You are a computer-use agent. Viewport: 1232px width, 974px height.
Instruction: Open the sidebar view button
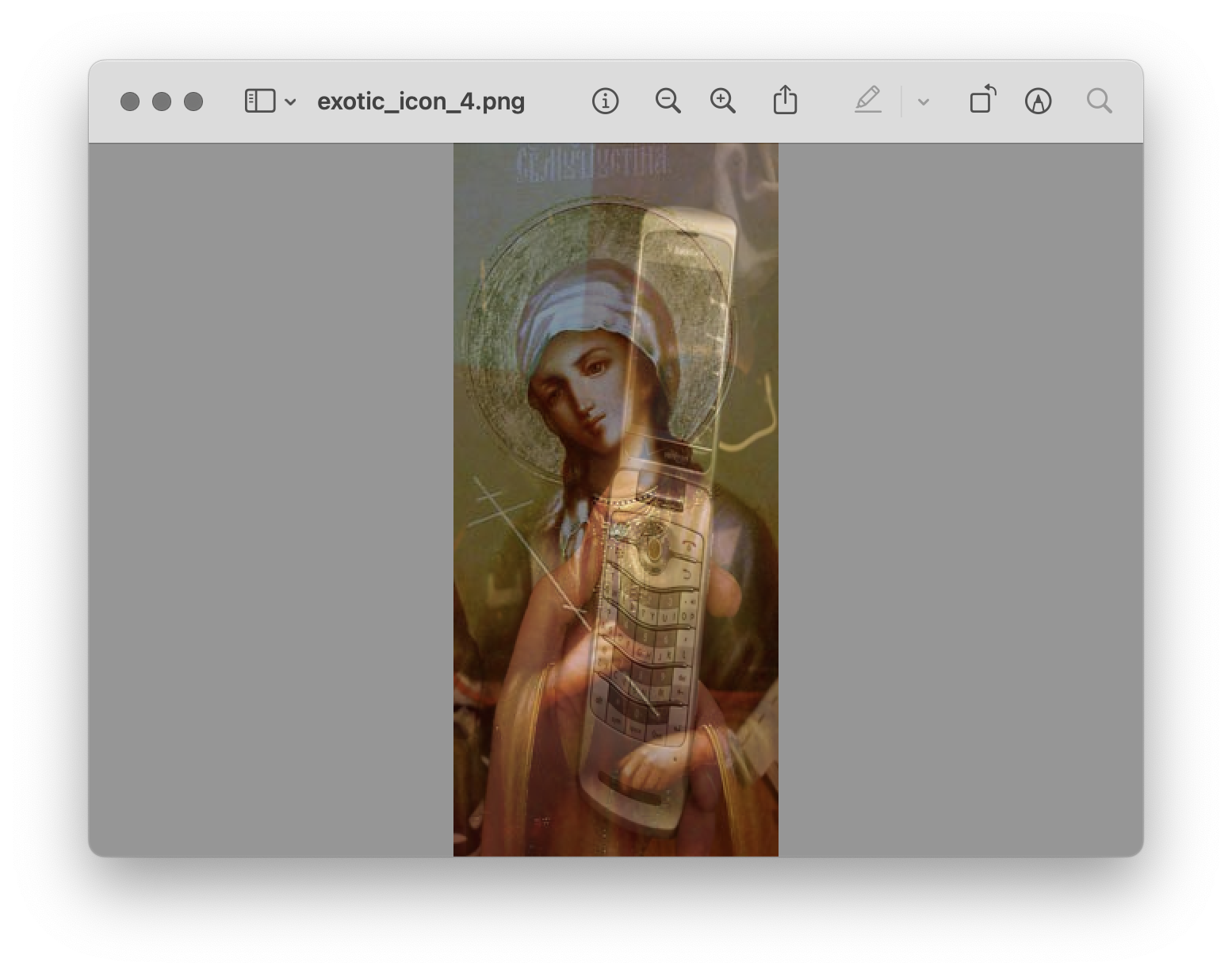click(260, 102)
